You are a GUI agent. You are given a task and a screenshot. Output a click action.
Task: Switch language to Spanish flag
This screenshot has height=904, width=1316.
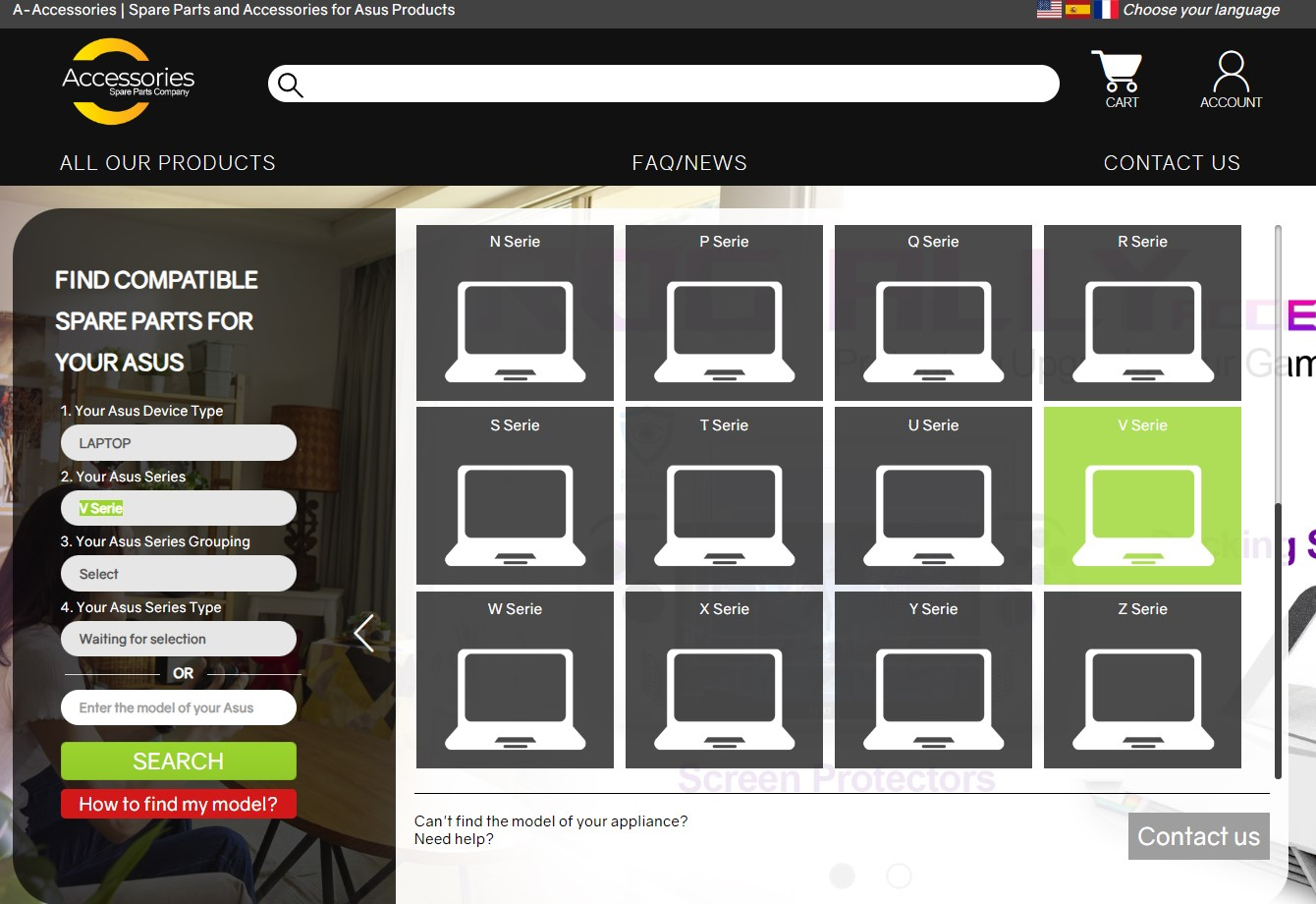coord(1077,10)
